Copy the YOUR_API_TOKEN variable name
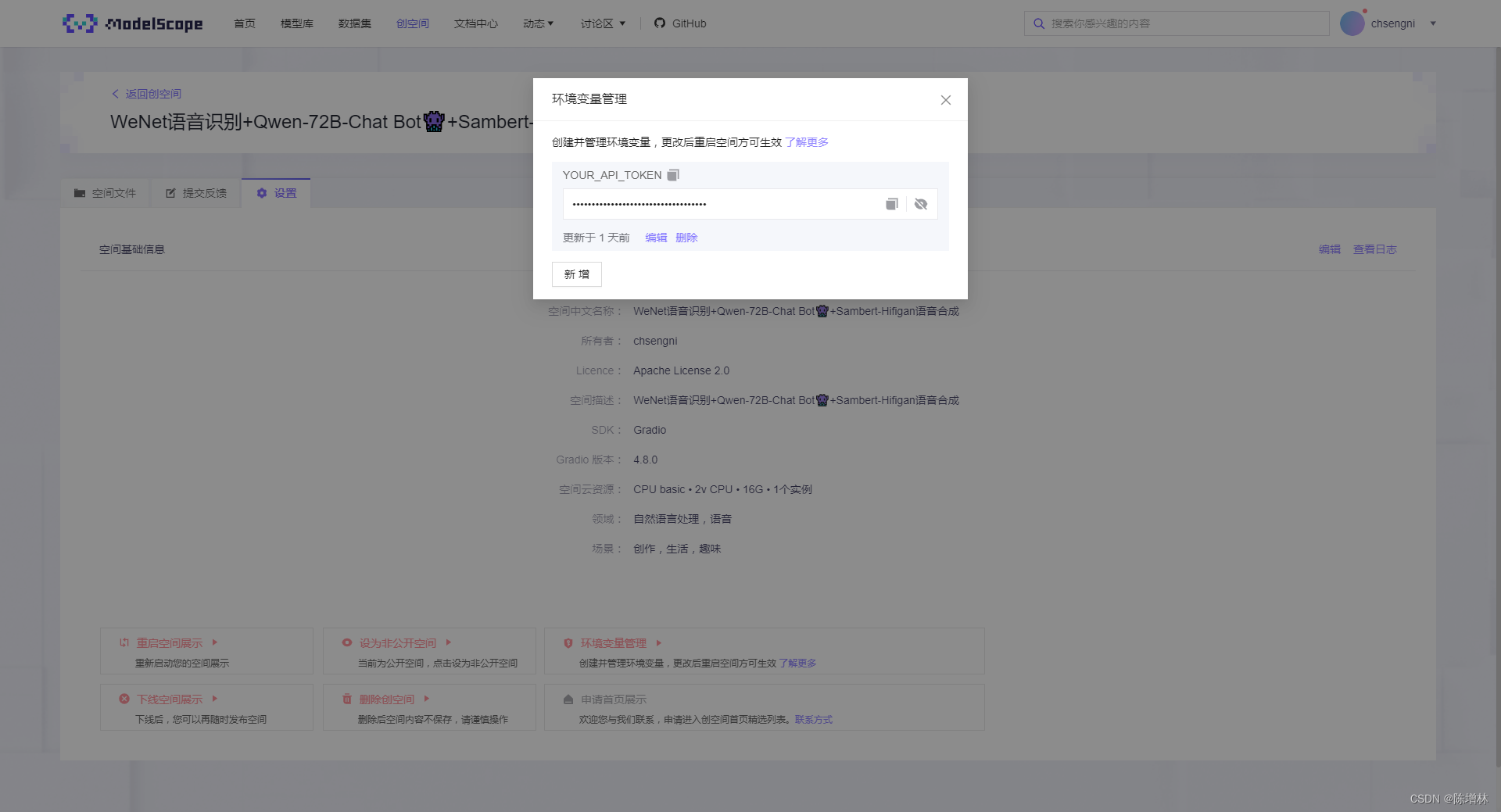This screenshot has width=1501, height=812. 673,175
